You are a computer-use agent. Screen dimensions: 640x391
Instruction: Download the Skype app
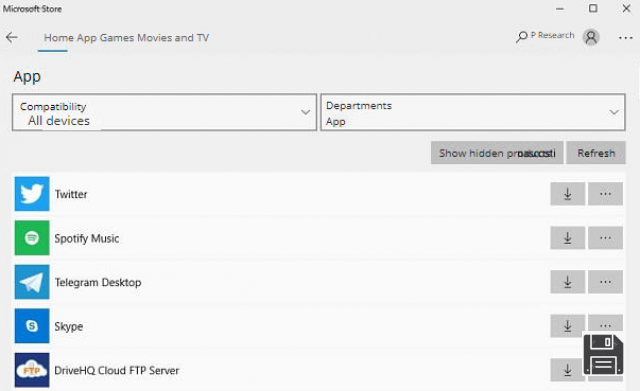(567, 326)
